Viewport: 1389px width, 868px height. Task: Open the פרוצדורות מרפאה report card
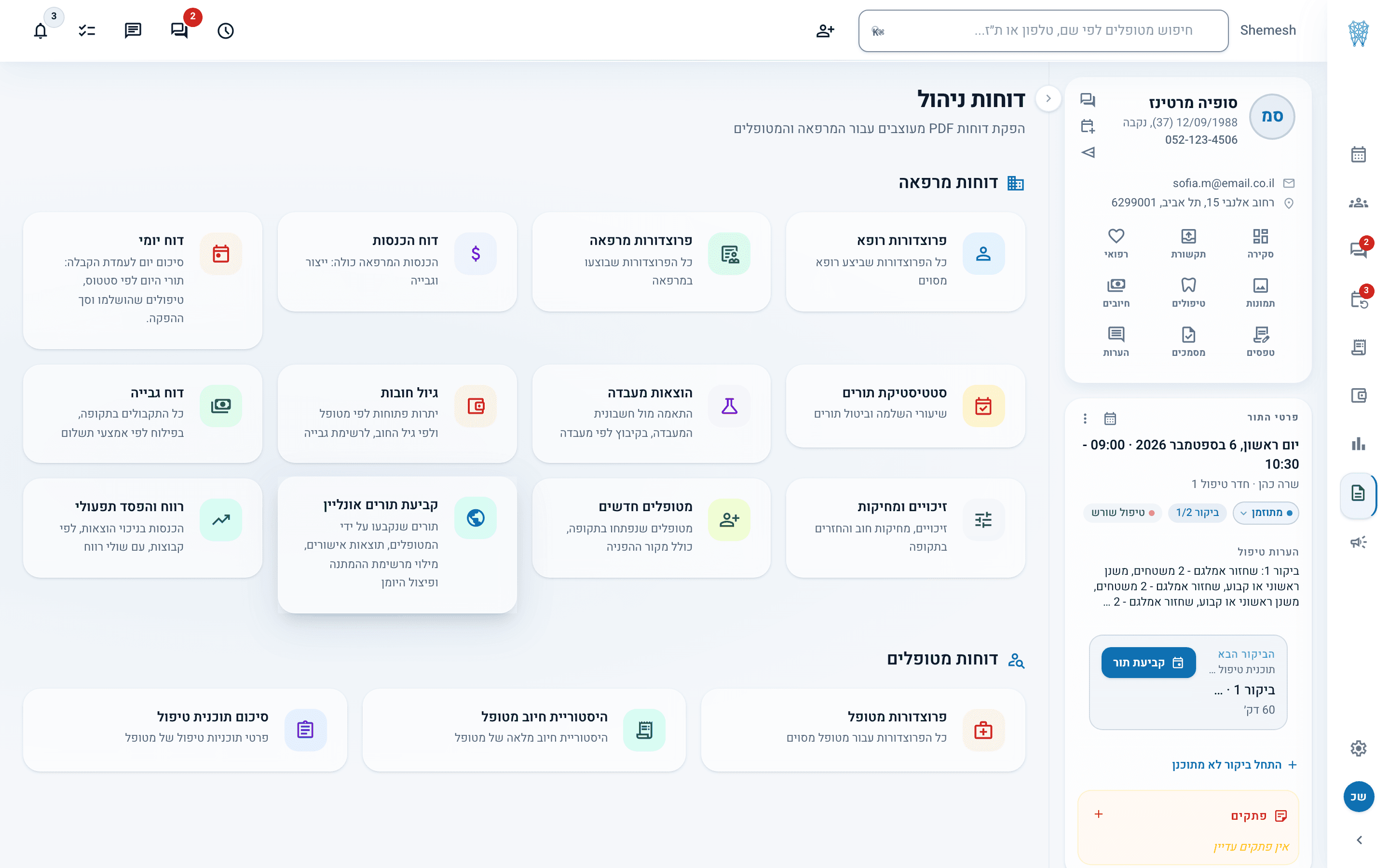coord(652,262)
